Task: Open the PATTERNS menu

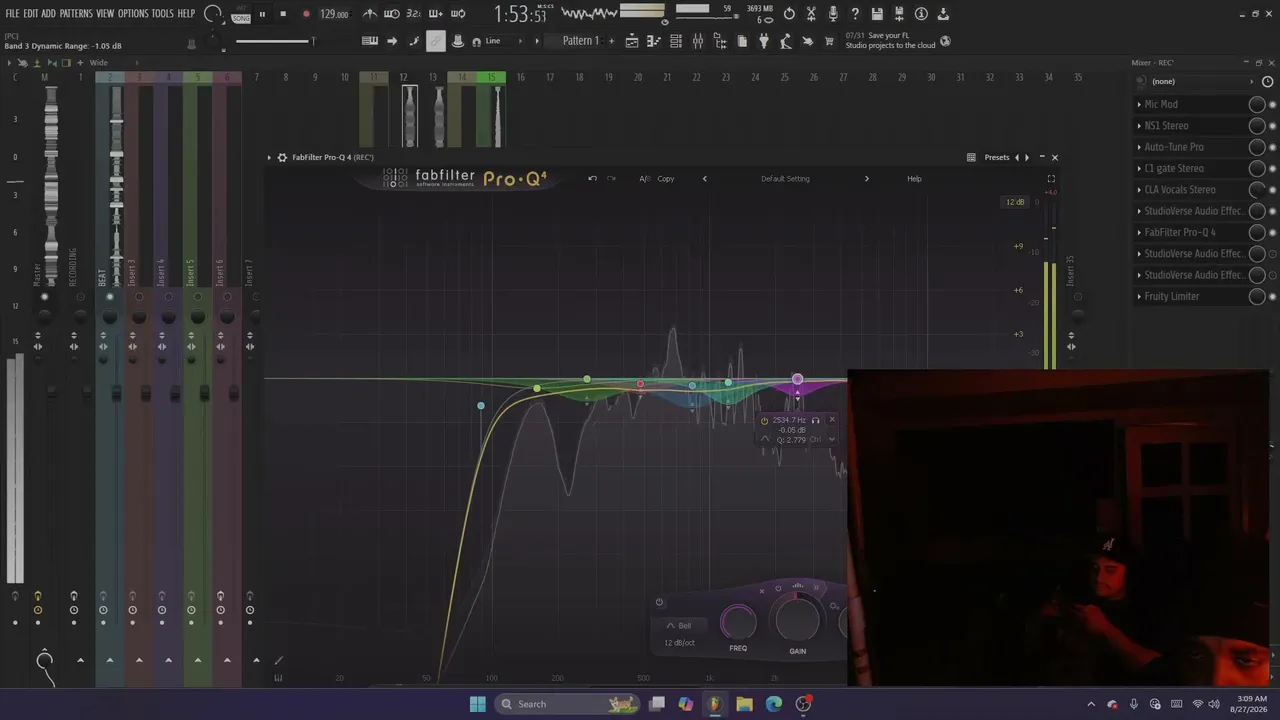Action: click(x=76, y=14)
